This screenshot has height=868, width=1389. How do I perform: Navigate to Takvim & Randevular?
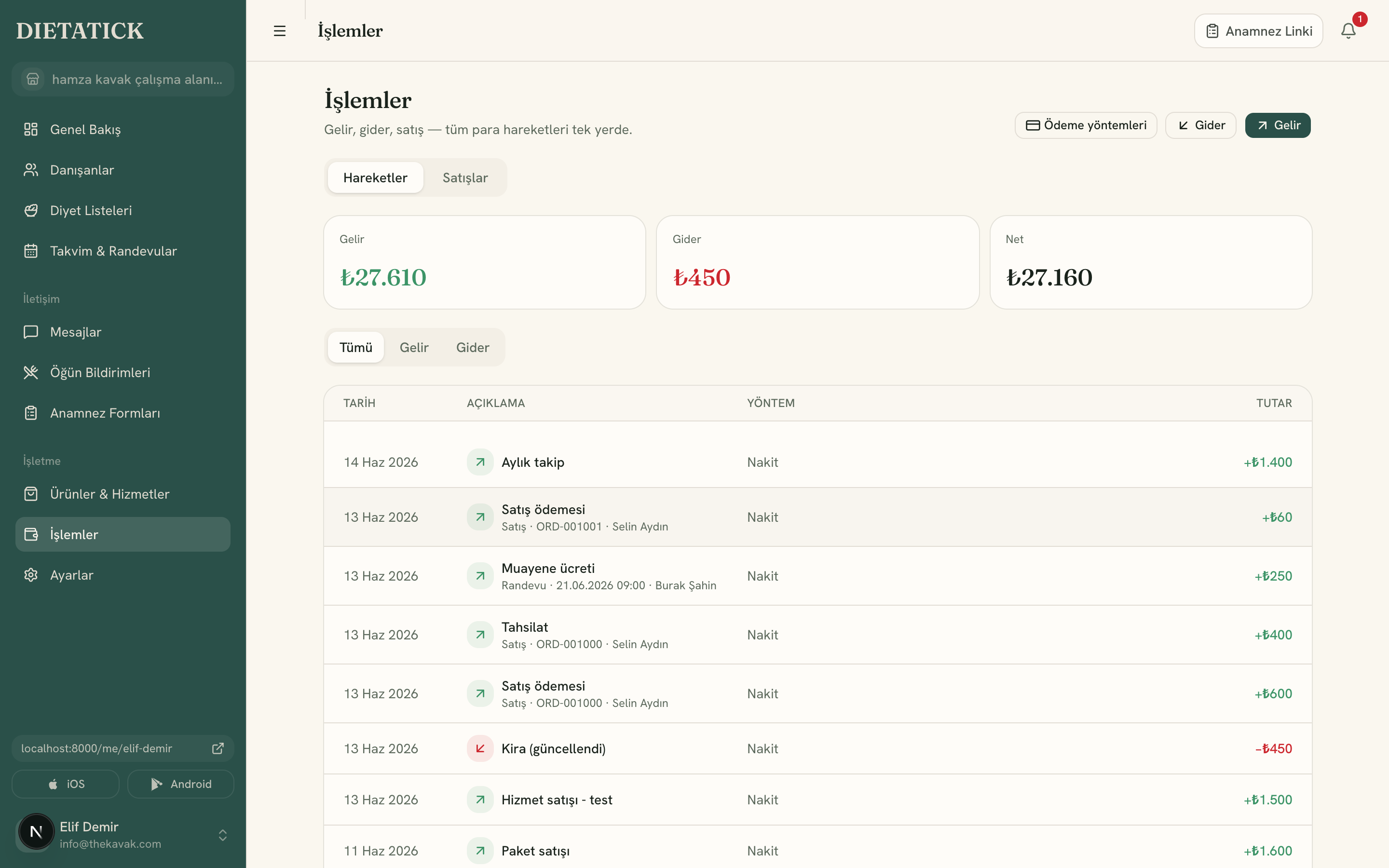(123, 251)
